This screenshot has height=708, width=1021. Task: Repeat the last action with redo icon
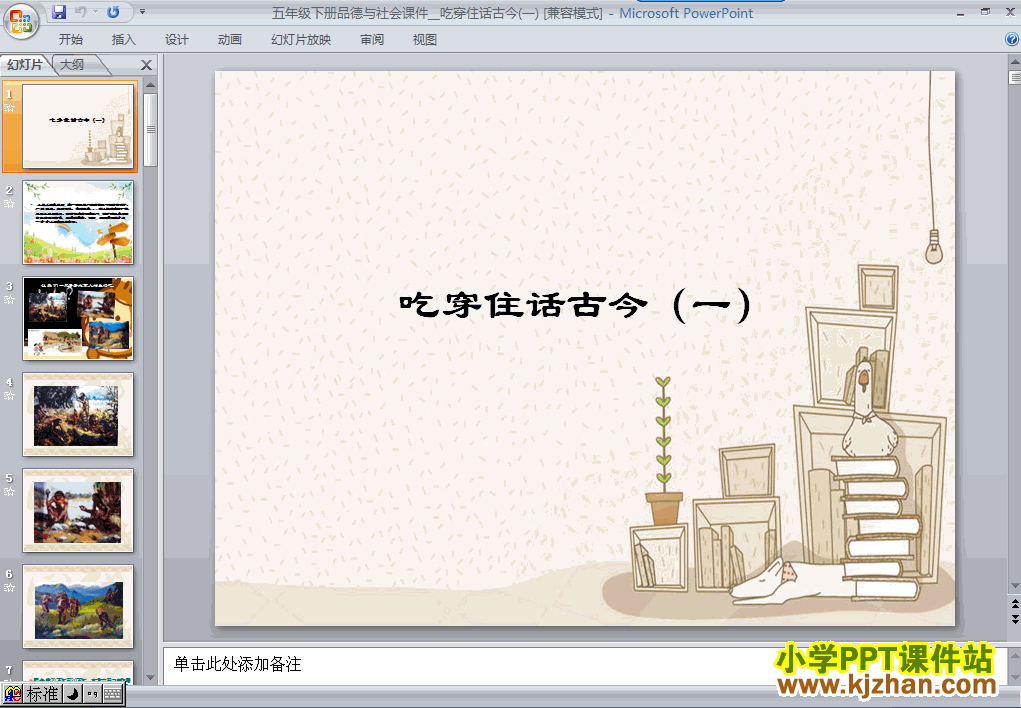[113, 12]
